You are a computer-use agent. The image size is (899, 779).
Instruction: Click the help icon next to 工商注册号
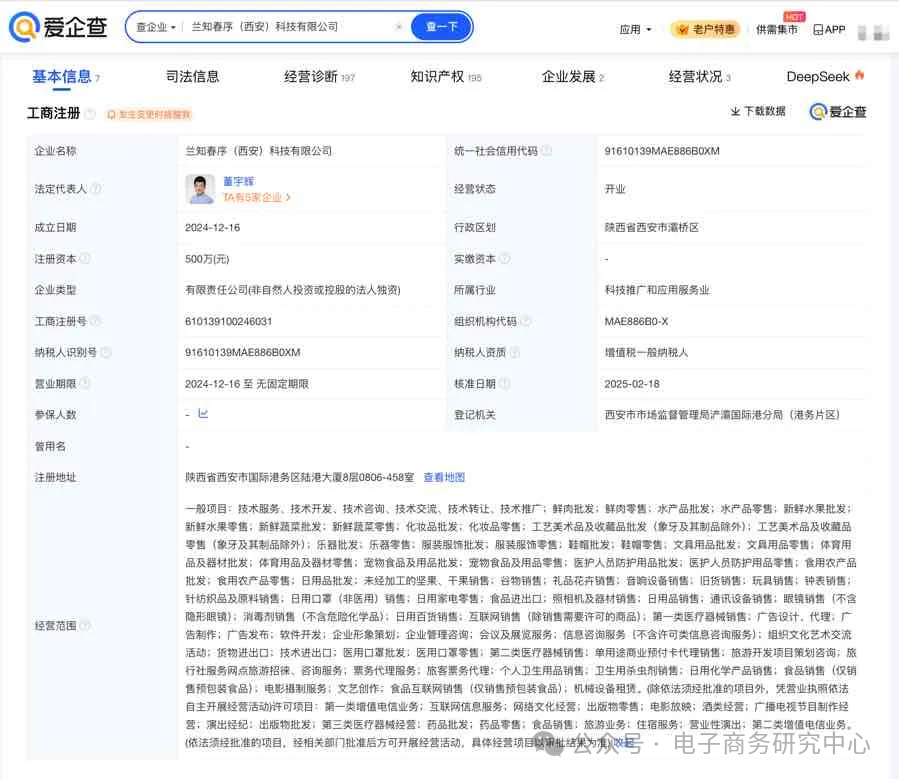96,321
